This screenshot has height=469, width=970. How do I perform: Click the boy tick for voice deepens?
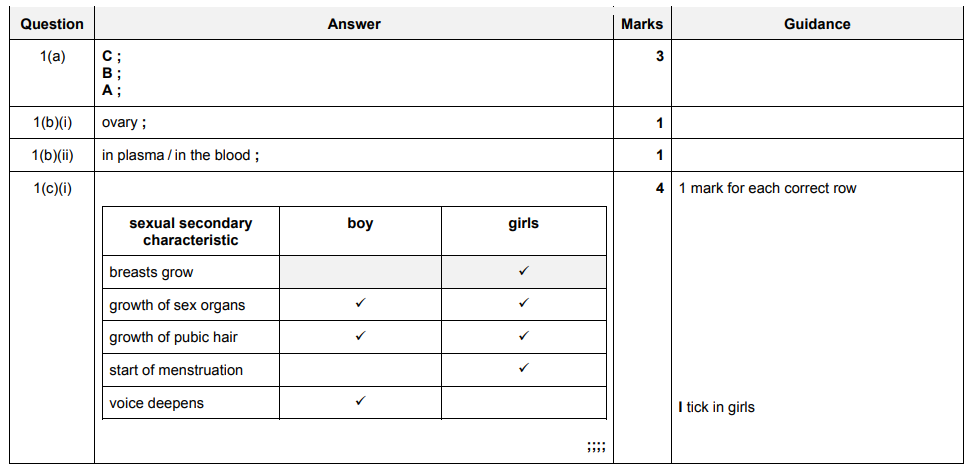coord(360,402)
